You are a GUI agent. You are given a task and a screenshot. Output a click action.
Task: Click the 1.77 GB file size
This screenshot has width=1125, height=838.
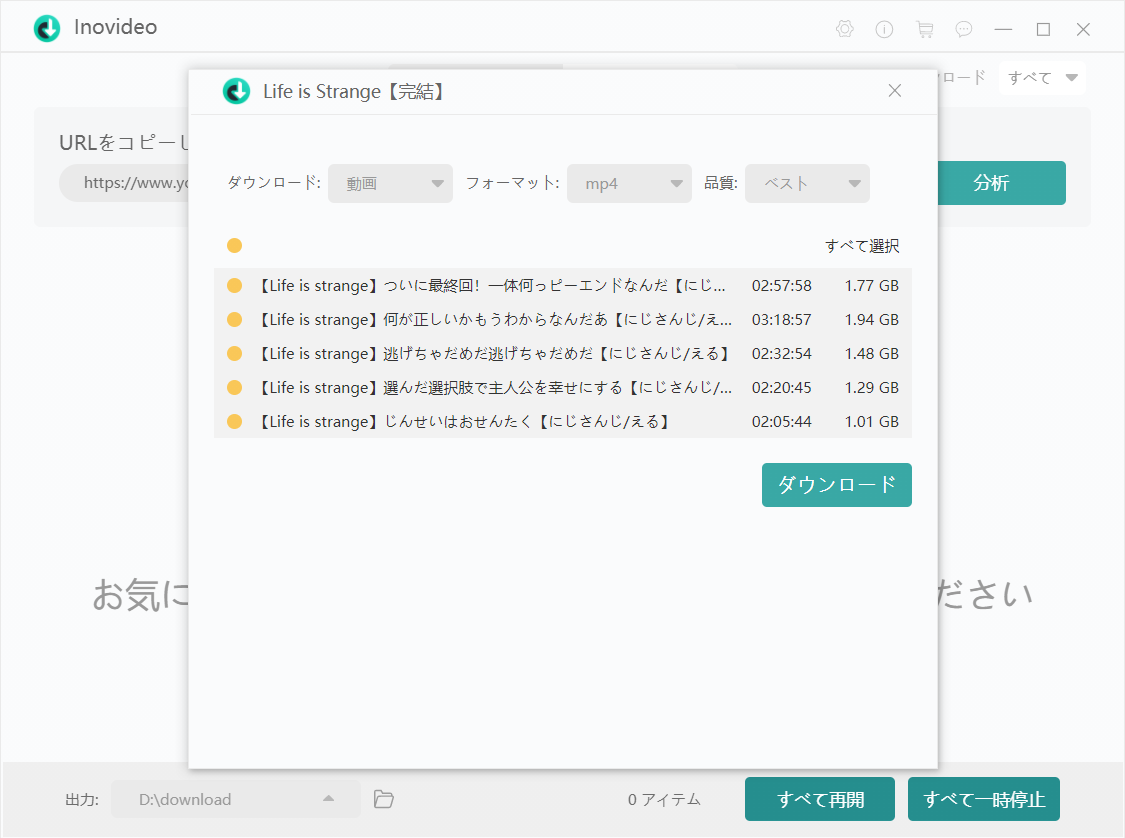pyautogui.click(x=872, y=286)
